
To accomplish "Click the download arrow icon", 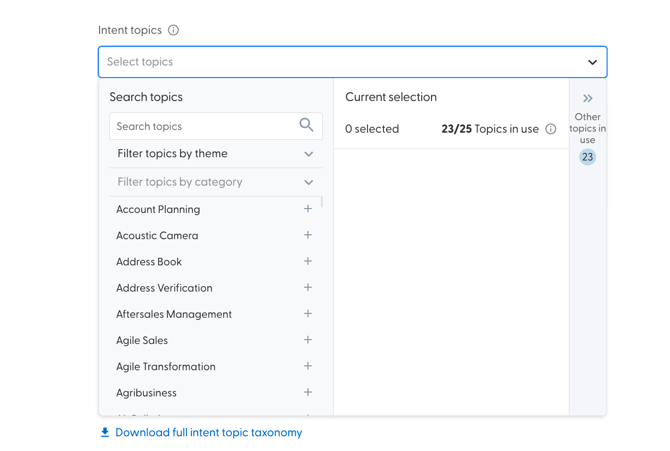I will (105, 433).
